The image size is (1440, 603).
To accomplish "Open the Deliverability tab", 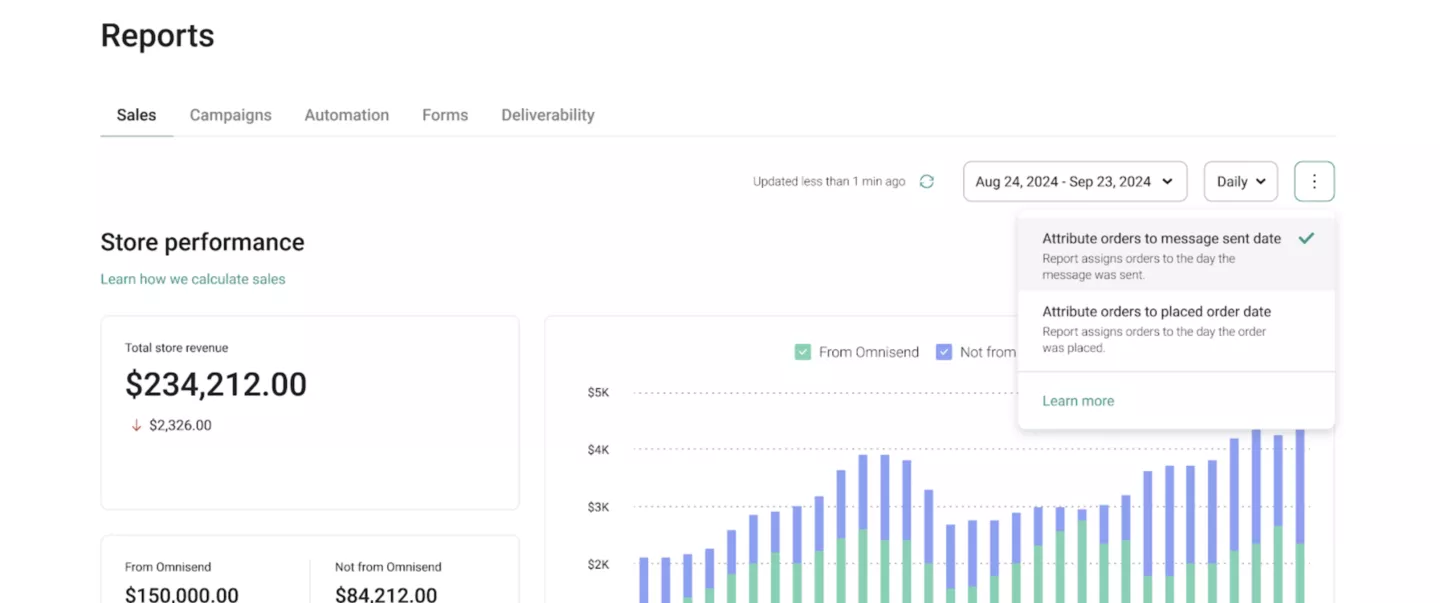I will click(x=548, y=115).
